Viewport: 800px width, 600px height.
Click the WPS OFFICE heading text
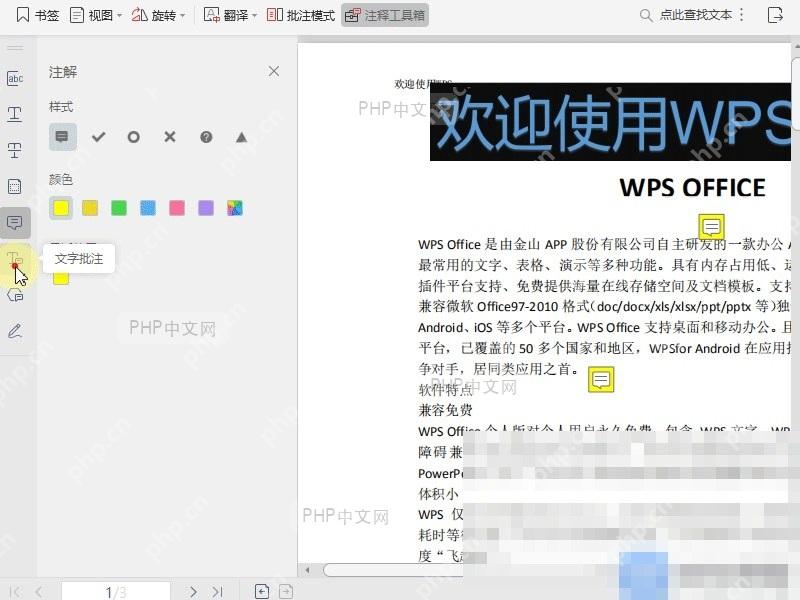[692, 188]
